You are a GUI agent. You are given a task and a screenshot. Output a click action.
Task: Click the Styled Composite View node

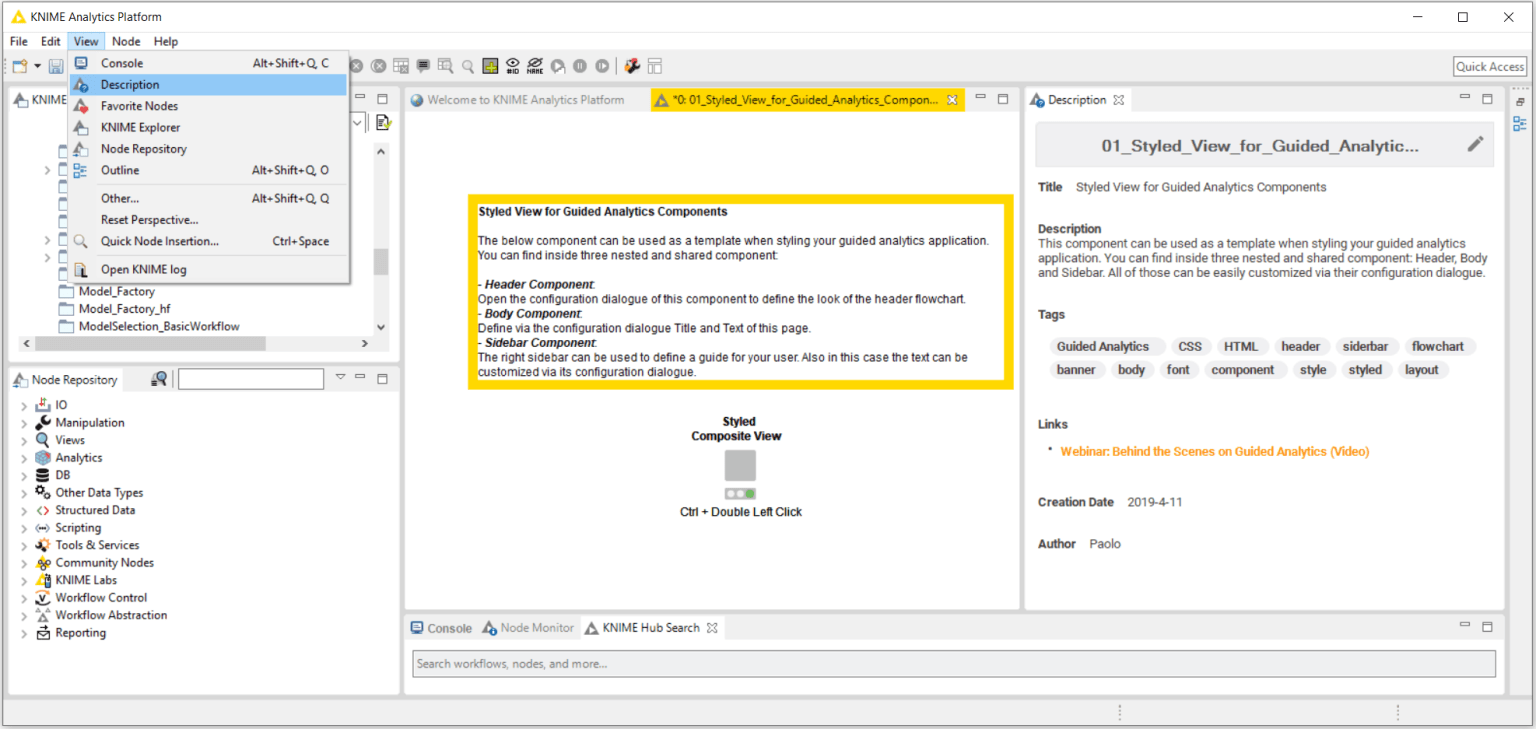740,465
